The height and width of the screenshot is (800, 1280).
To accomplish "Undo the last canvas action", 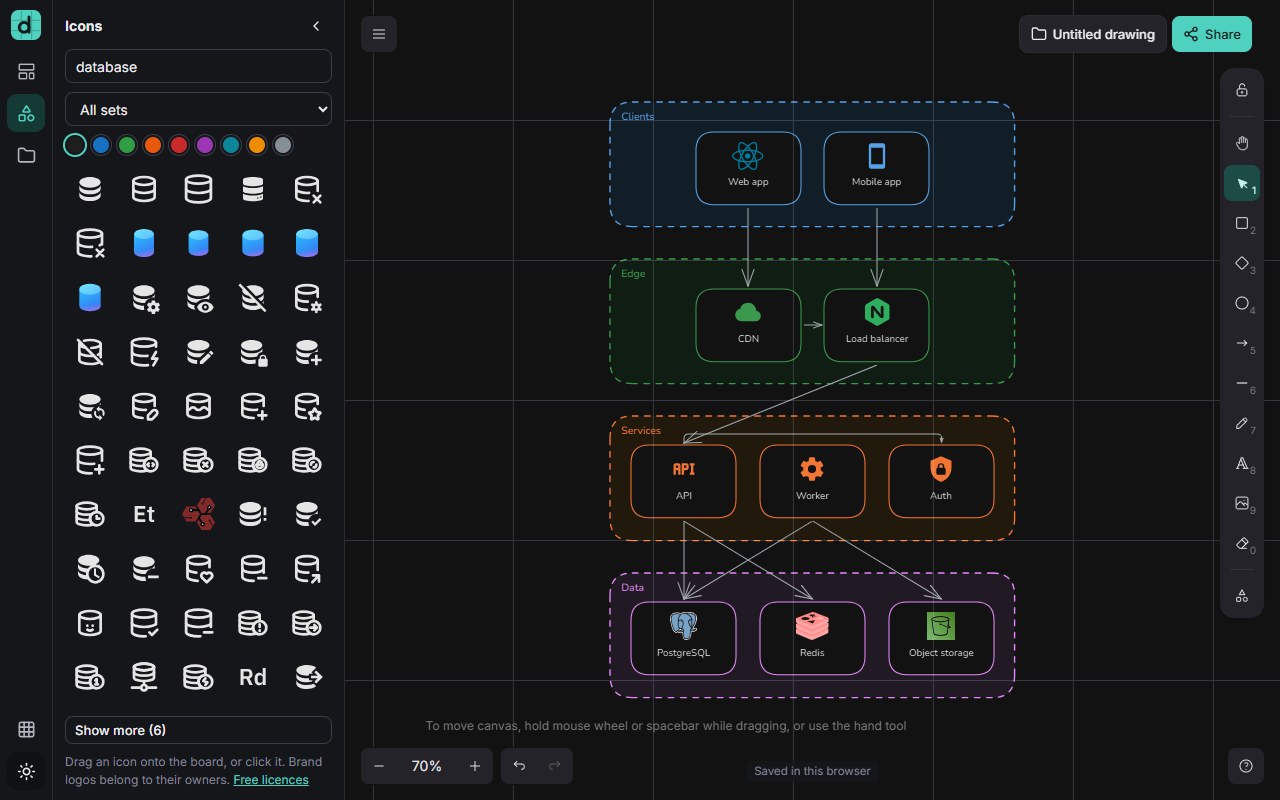I will pyautogui.click(x=519, y=766).
